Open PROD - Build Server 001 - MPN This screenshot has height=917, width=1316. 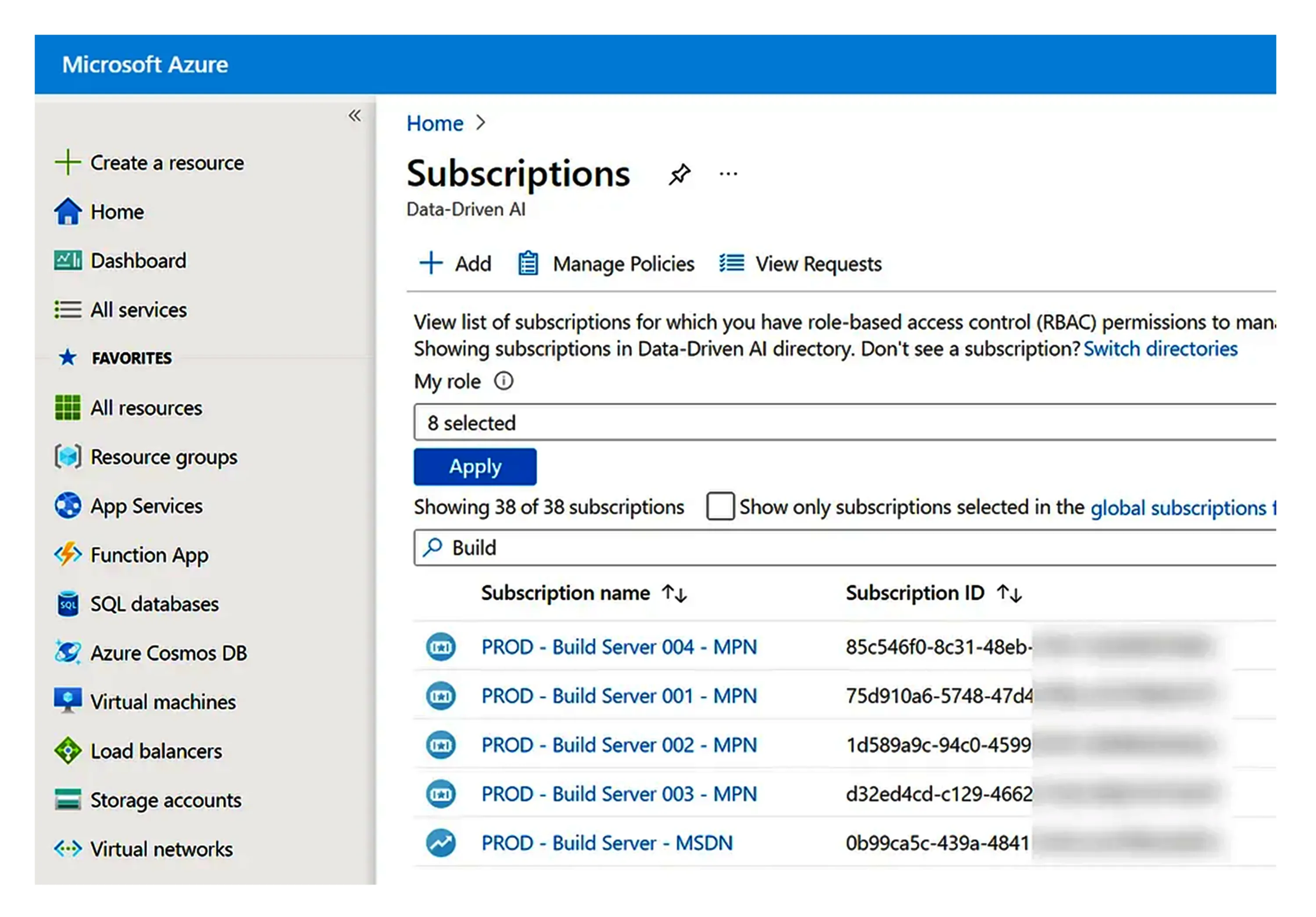coord(619,696)
